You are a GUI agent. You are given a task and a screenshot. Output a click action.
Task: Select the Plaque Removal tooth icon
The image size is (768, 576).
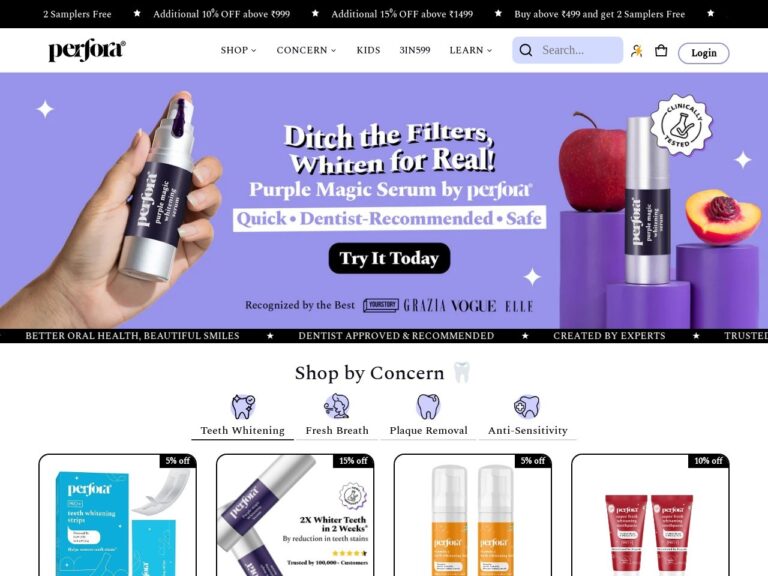point(428,406)
